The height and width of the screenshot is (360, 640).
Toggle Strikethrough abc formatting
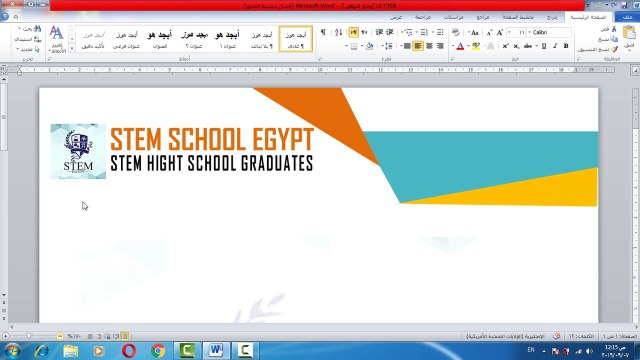[528, 46]
